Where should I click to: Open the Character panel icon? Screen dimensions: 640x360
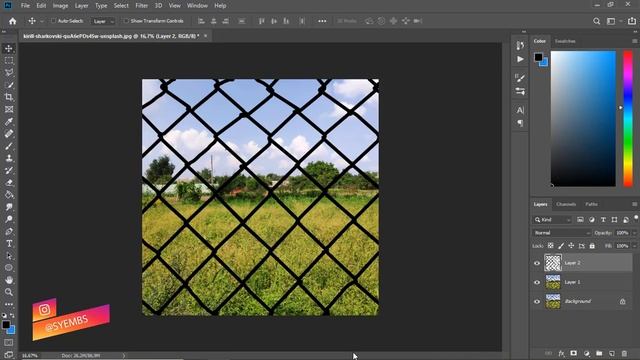coord(520,110)
